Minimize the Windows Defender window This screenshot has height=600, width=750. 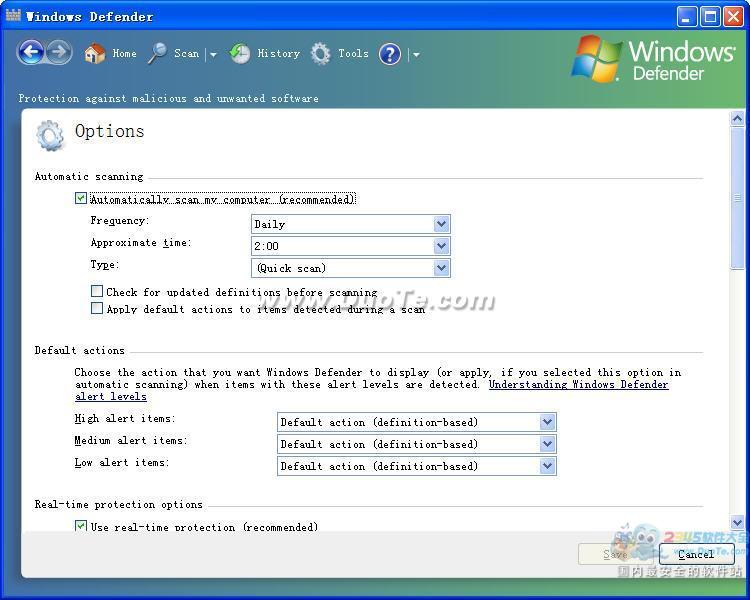pyautogui.click(x=686, y=17)
